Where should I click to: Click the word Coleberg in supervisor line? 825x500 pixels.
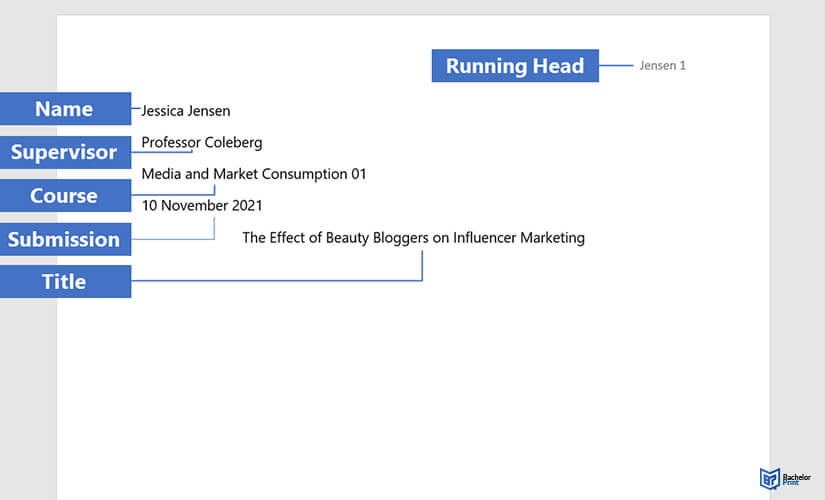pyautogui.click(x=233, y=143)
